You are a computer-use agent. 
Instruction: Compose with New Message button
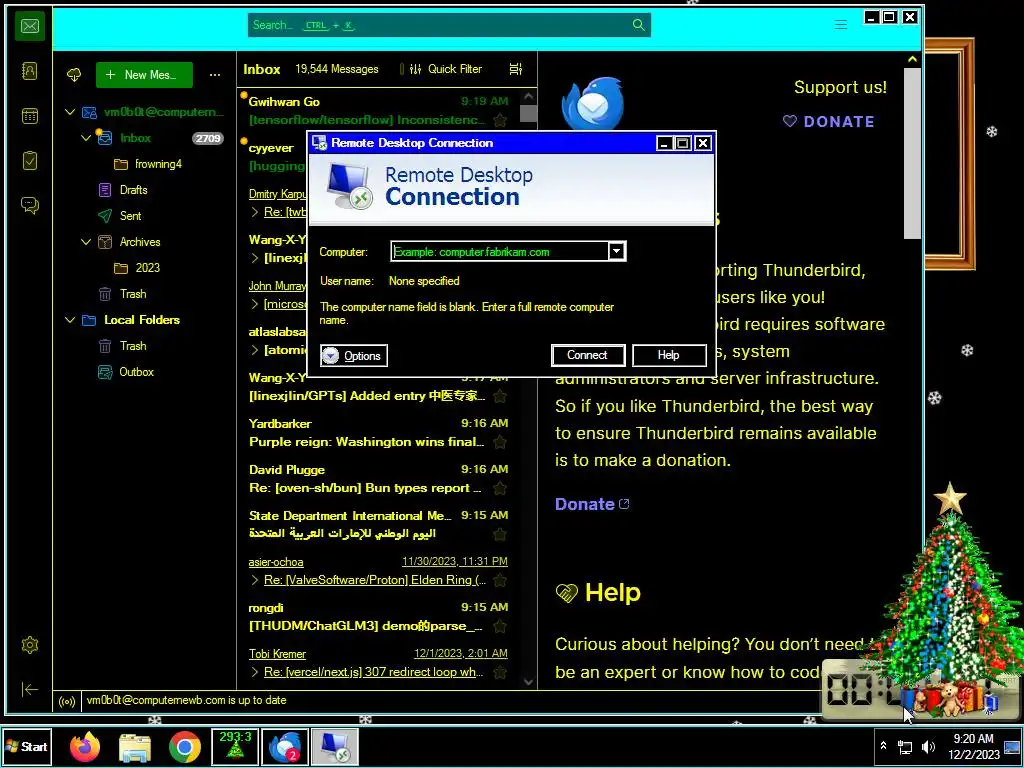(x=144, y=75)
